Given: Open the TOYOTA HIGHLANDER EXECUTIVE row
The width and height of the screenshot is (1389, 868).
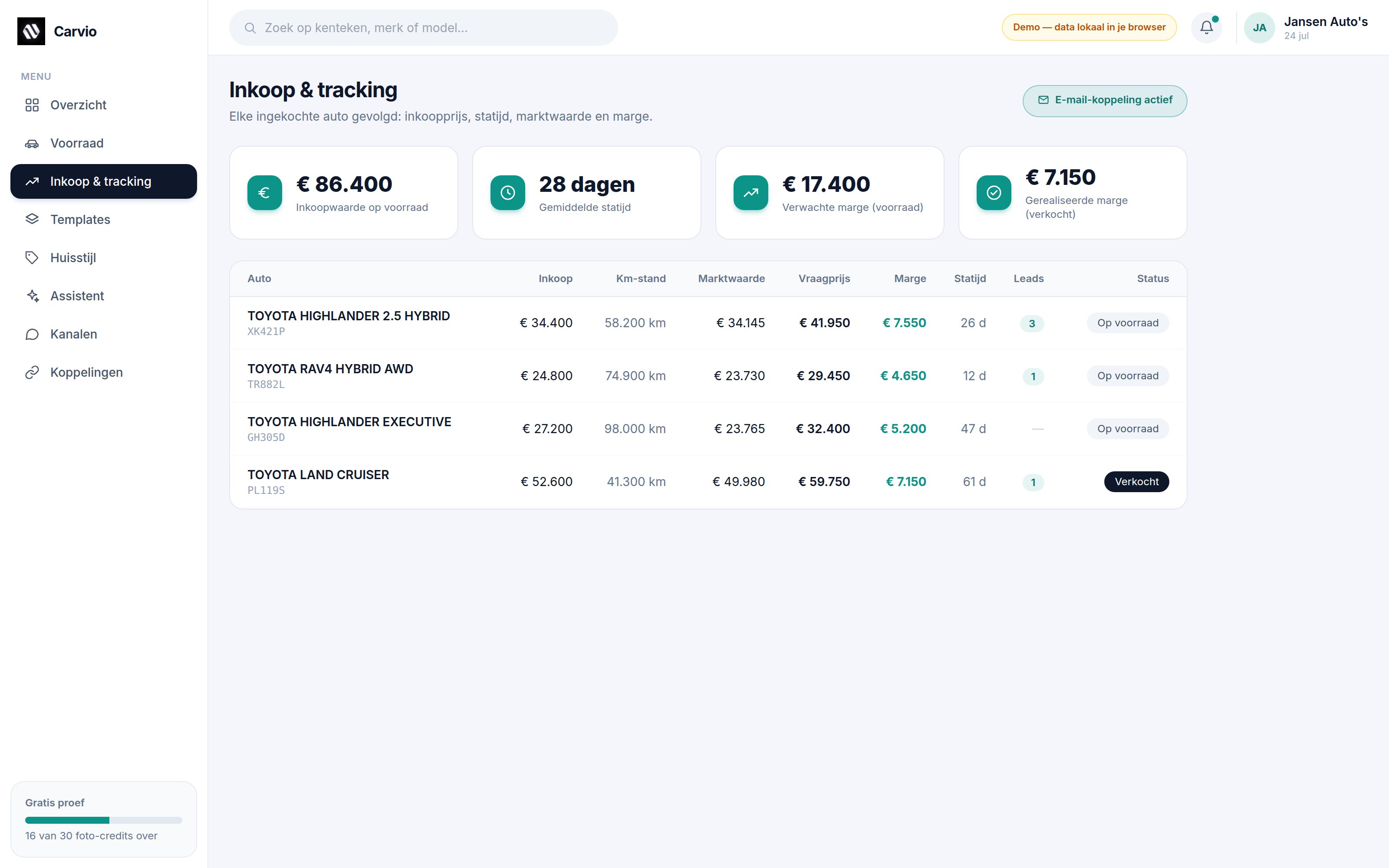Looking at the screenshot, I should coord(708,429).
